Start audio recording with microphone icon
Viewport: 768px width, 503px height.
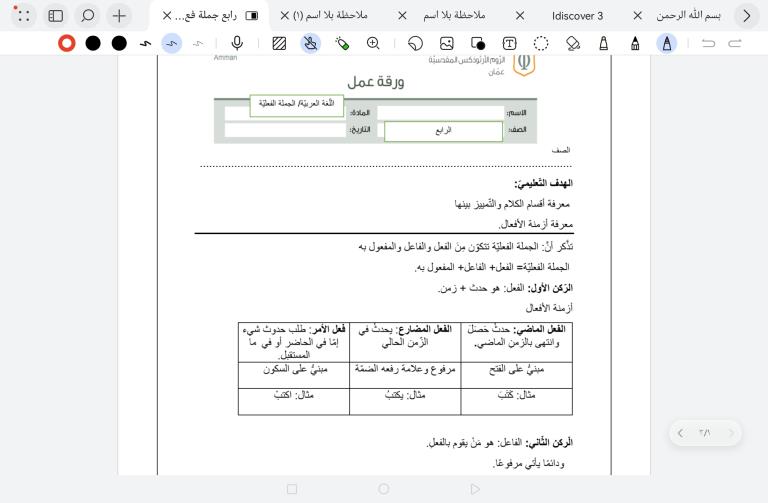238,43
